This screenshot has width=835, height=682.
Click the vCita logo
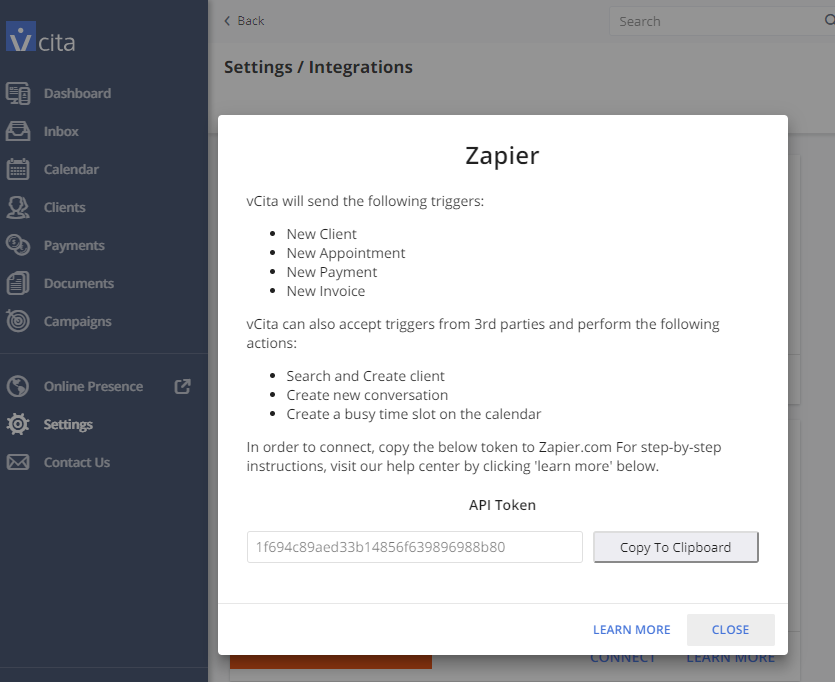click(40, 37)
